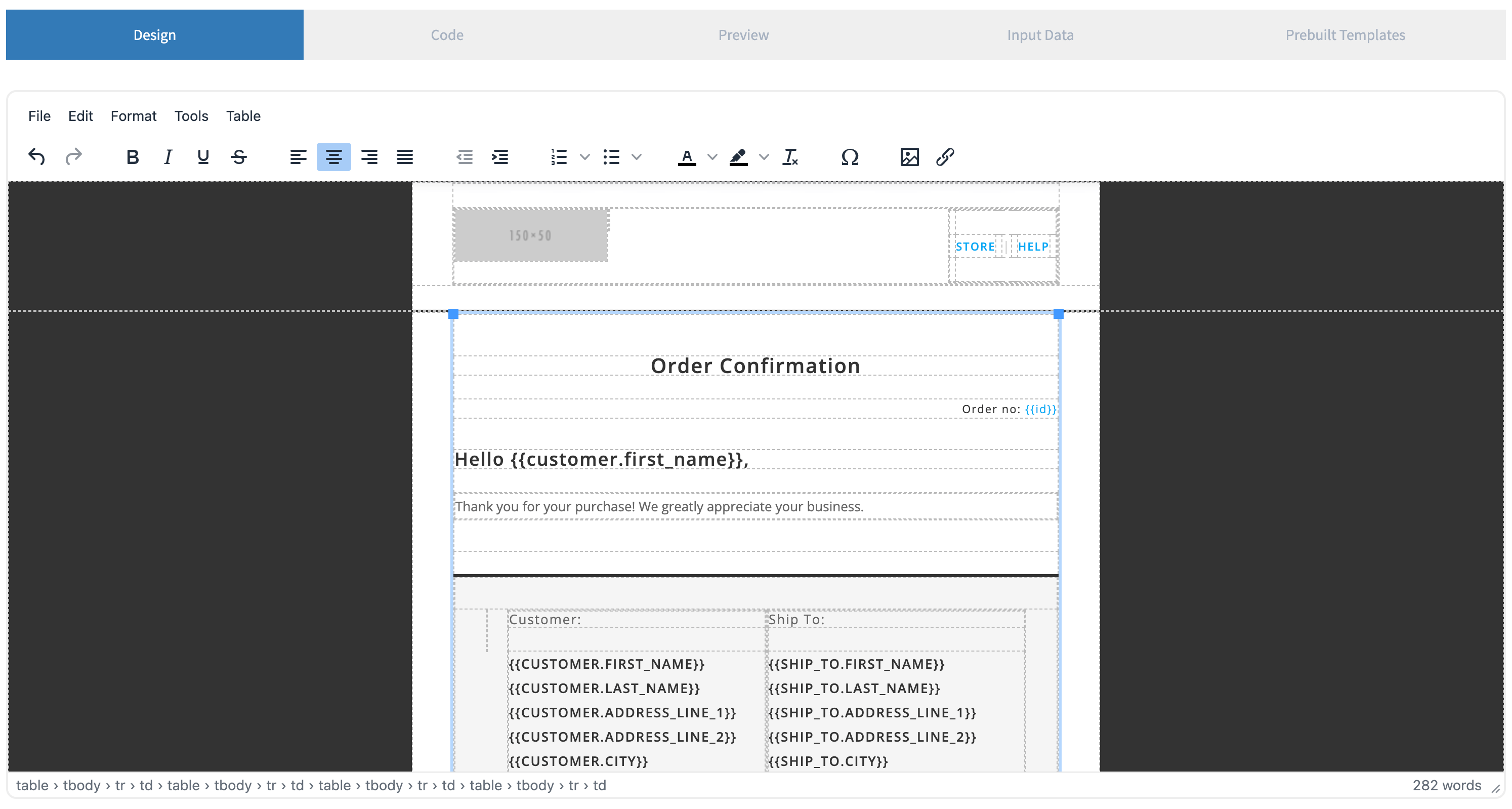Clear formatting from selection

[x=790, y=157]
